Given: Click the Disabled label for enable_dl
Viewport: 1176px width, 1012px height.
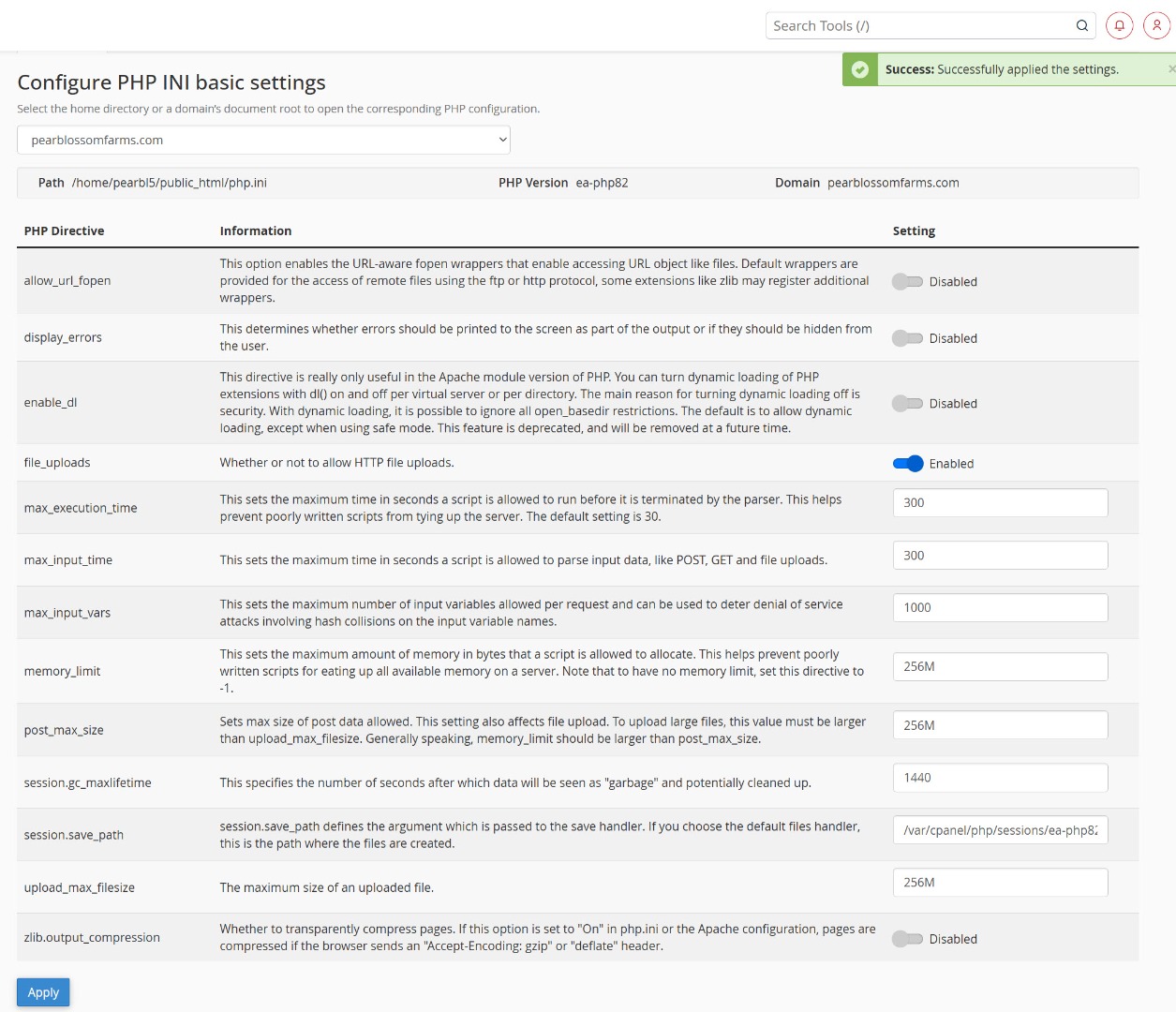Looking at the screenshot, I should click(953, 404).
